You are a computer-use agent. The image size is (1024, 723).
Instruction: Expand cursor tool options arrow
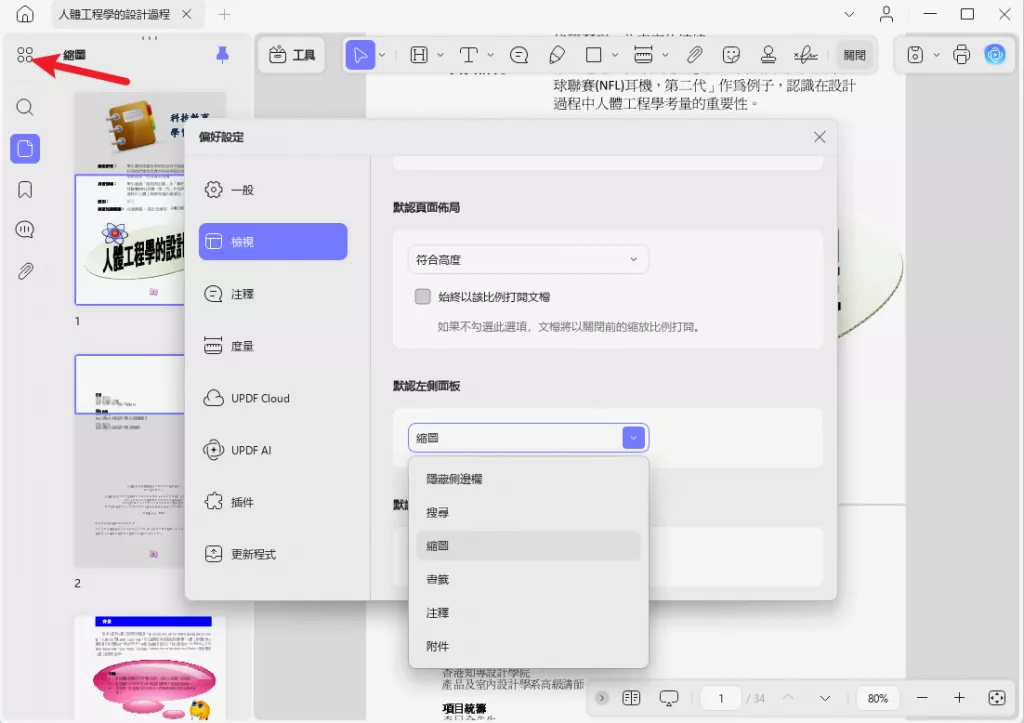point(382,55)
